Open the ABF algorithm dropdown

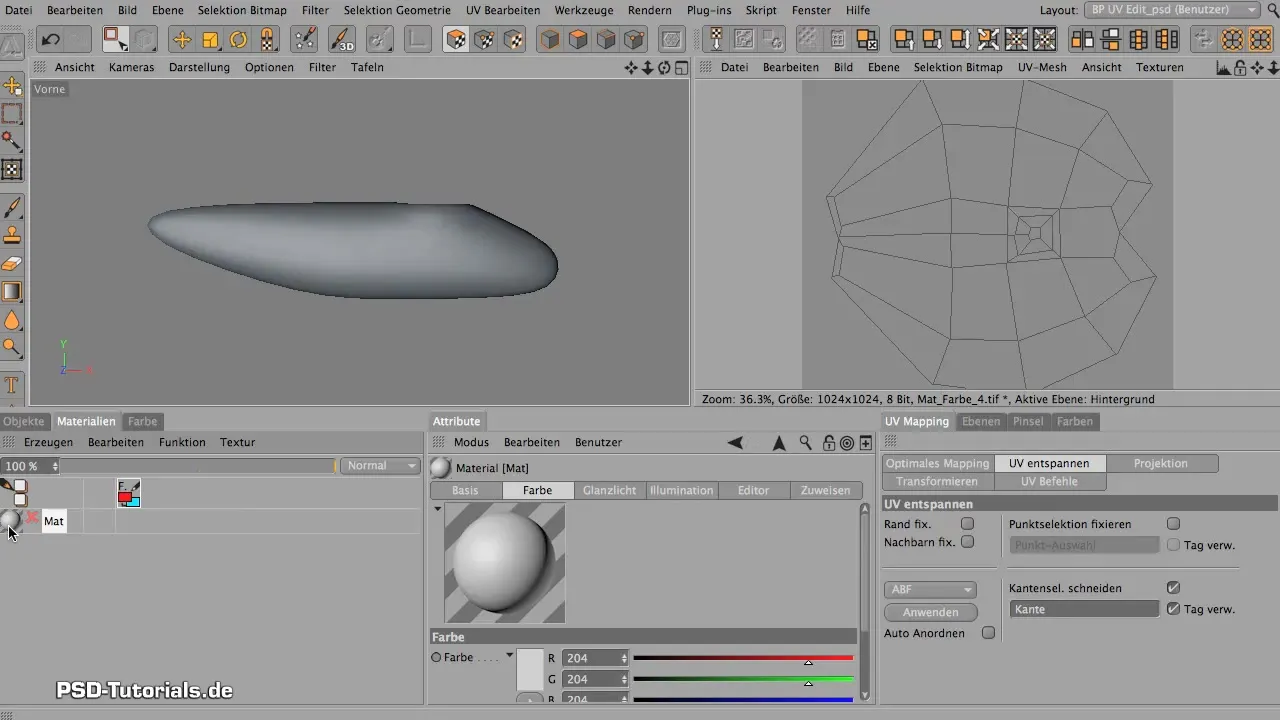point(929,590)
